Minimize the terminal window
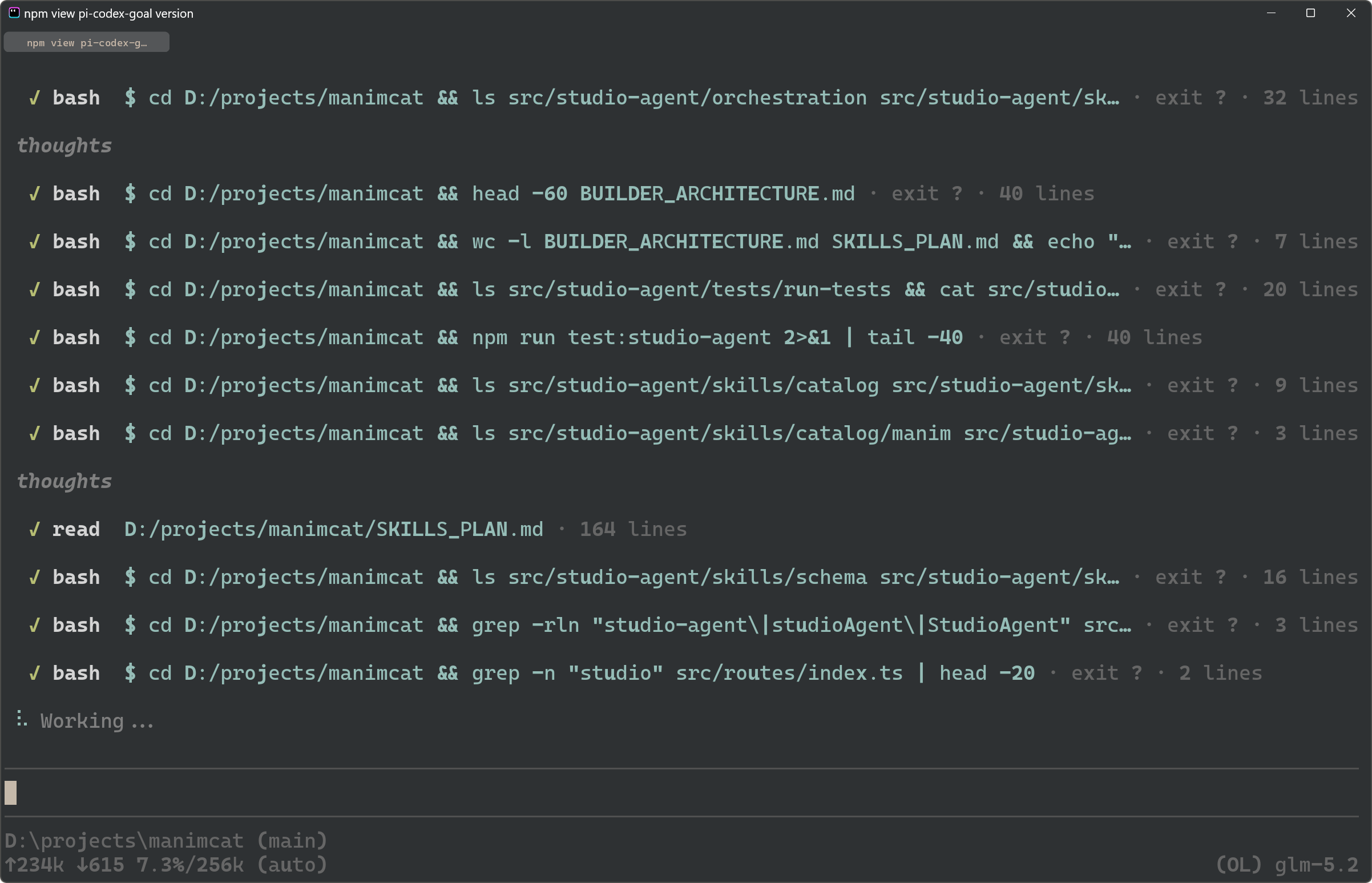The width and height of the screenshot is (1372, 883). [x=1271, y=13]
